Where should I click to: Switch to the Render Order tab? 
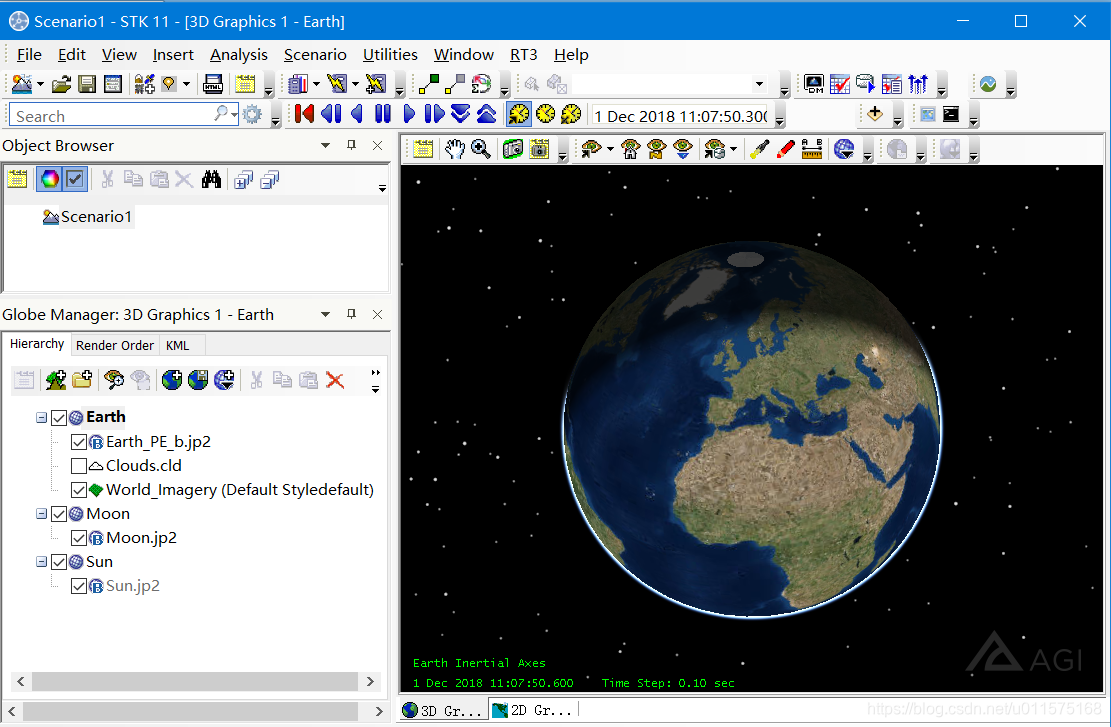tap(115, 345)
